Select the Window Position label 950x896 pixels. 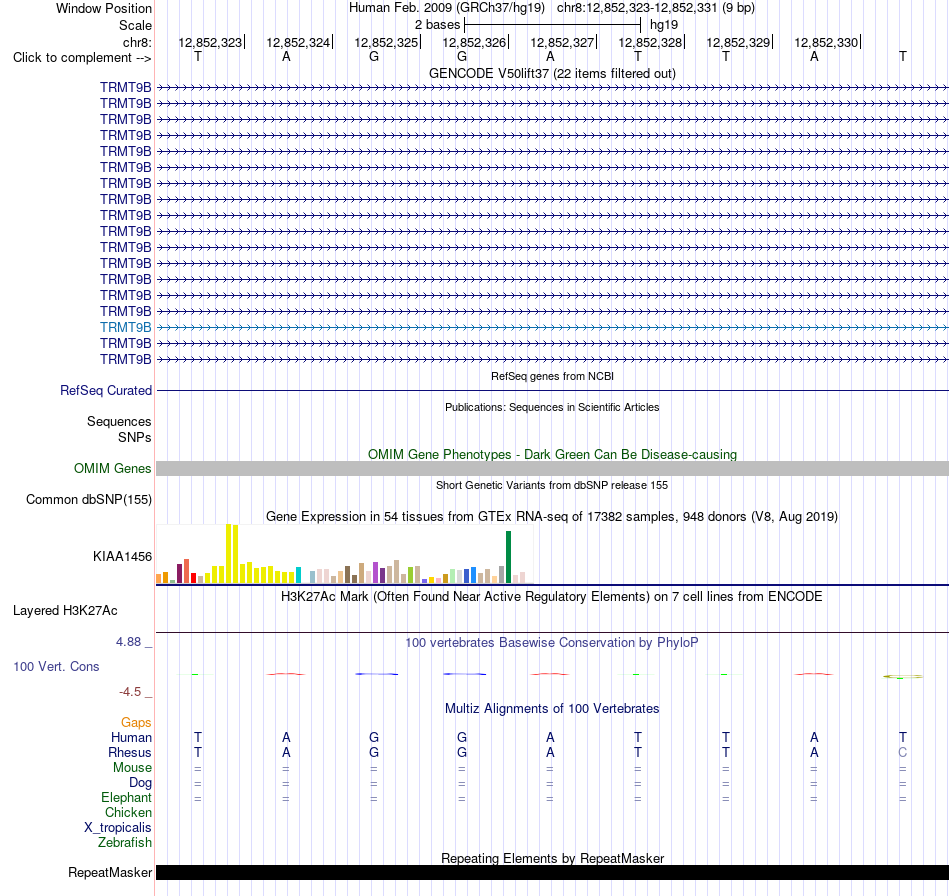coord(104,8)
